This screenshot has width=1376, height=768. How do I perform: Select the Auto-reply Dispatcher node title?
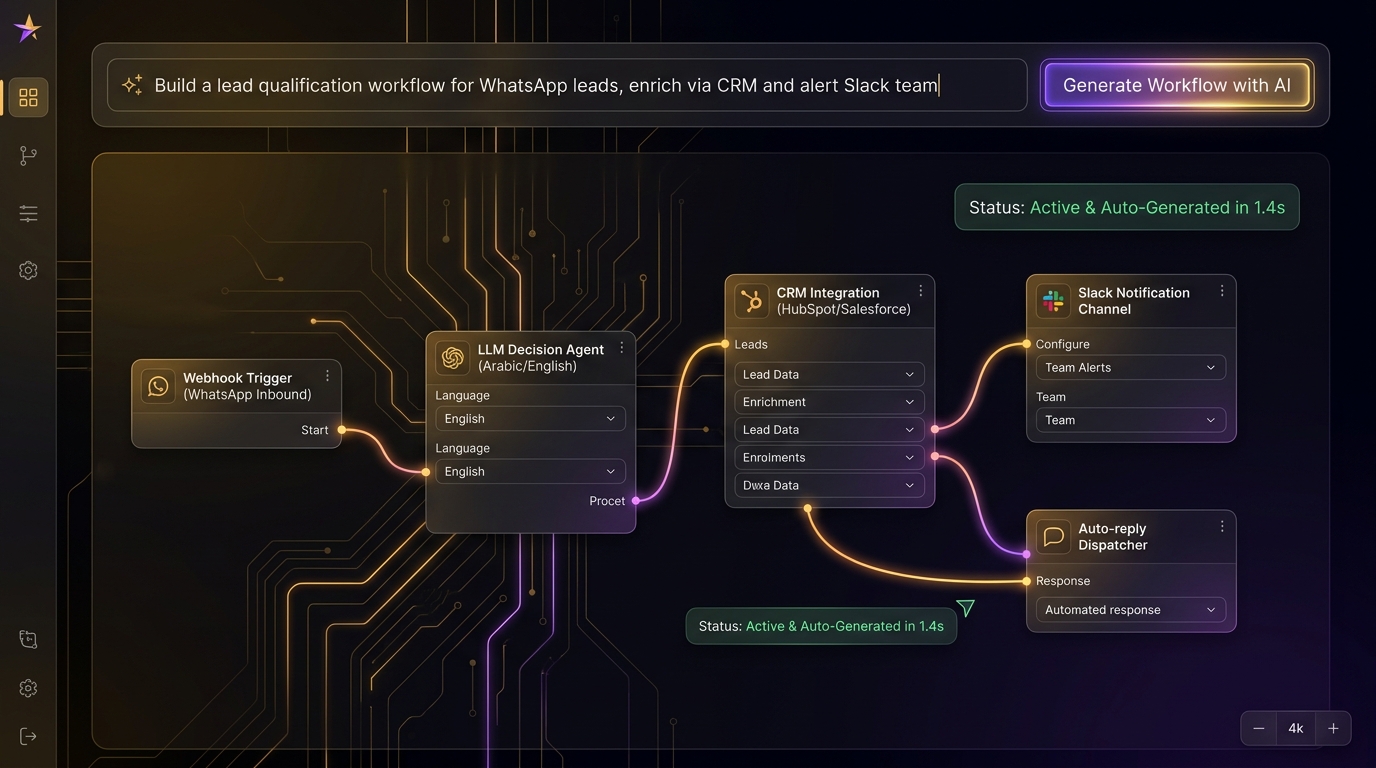(1112, 537)
